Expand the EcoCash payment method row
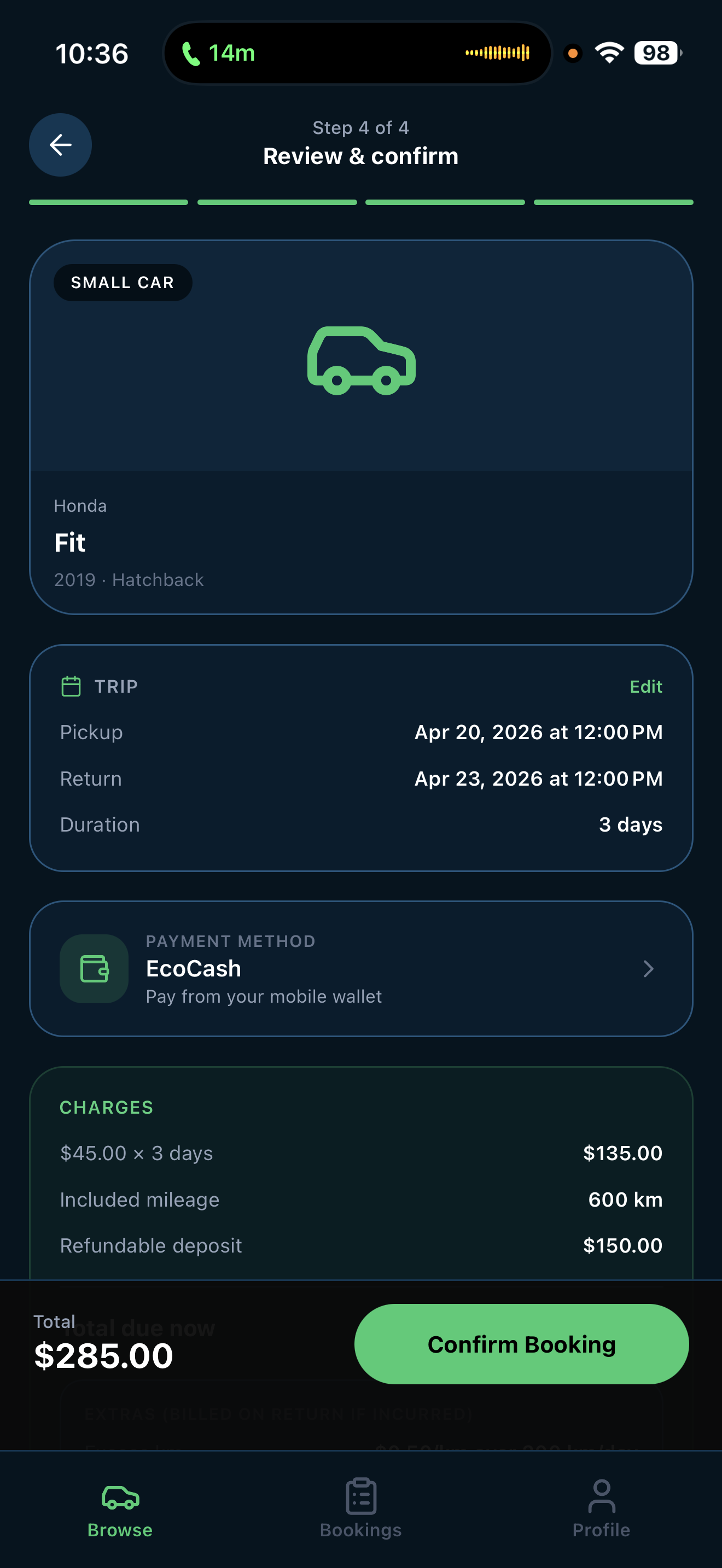The image size is (722, 1568). (361, 968)
